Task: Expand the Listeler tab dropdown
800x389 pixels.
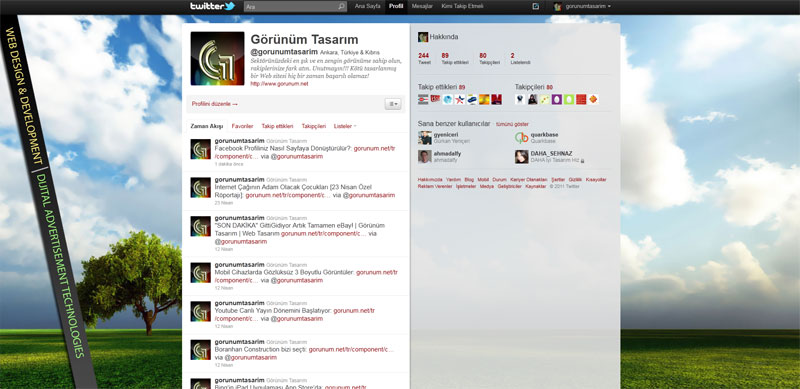Action: tap(345, 126)
